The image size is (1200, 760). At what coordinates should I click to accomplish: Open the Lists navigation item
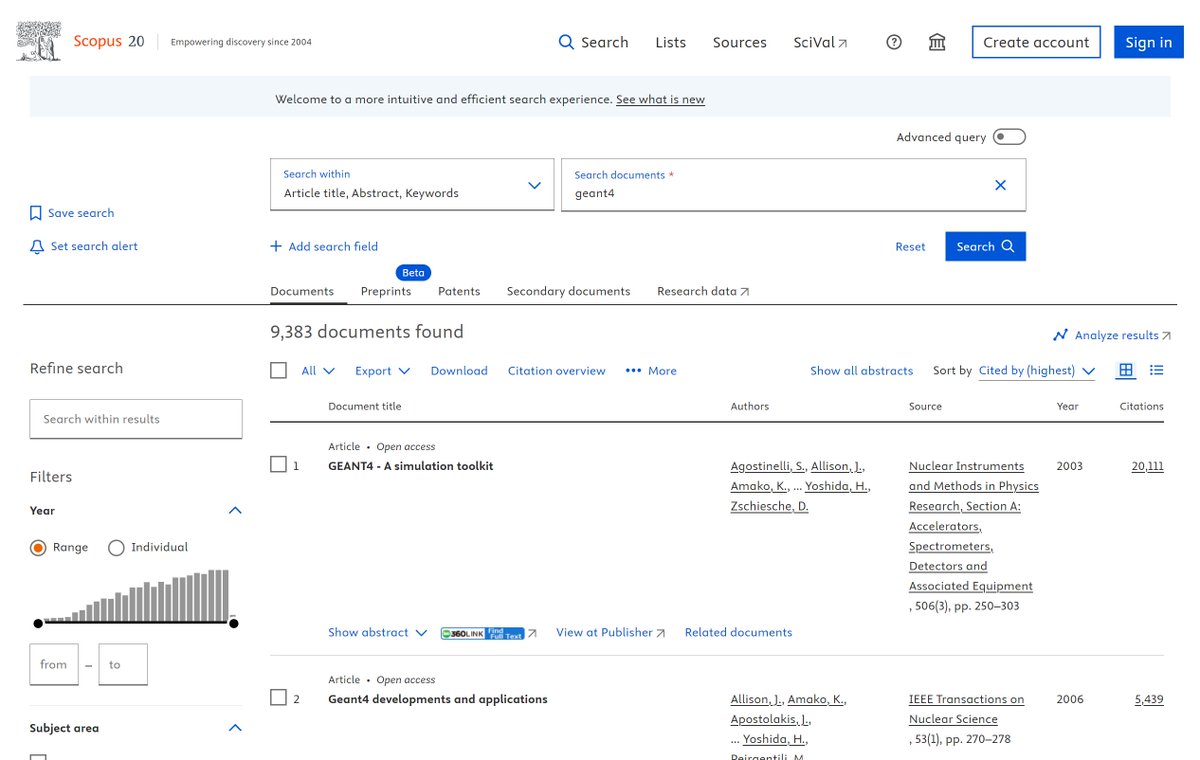click(x=671, y=42)
